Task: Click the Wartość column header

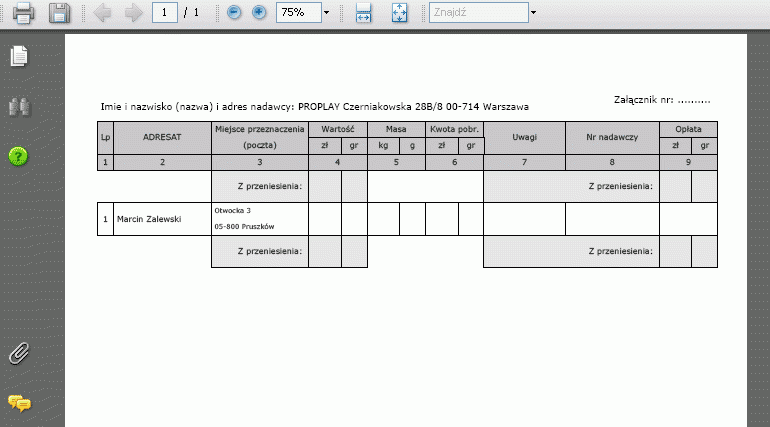Action: coord(338,130)
